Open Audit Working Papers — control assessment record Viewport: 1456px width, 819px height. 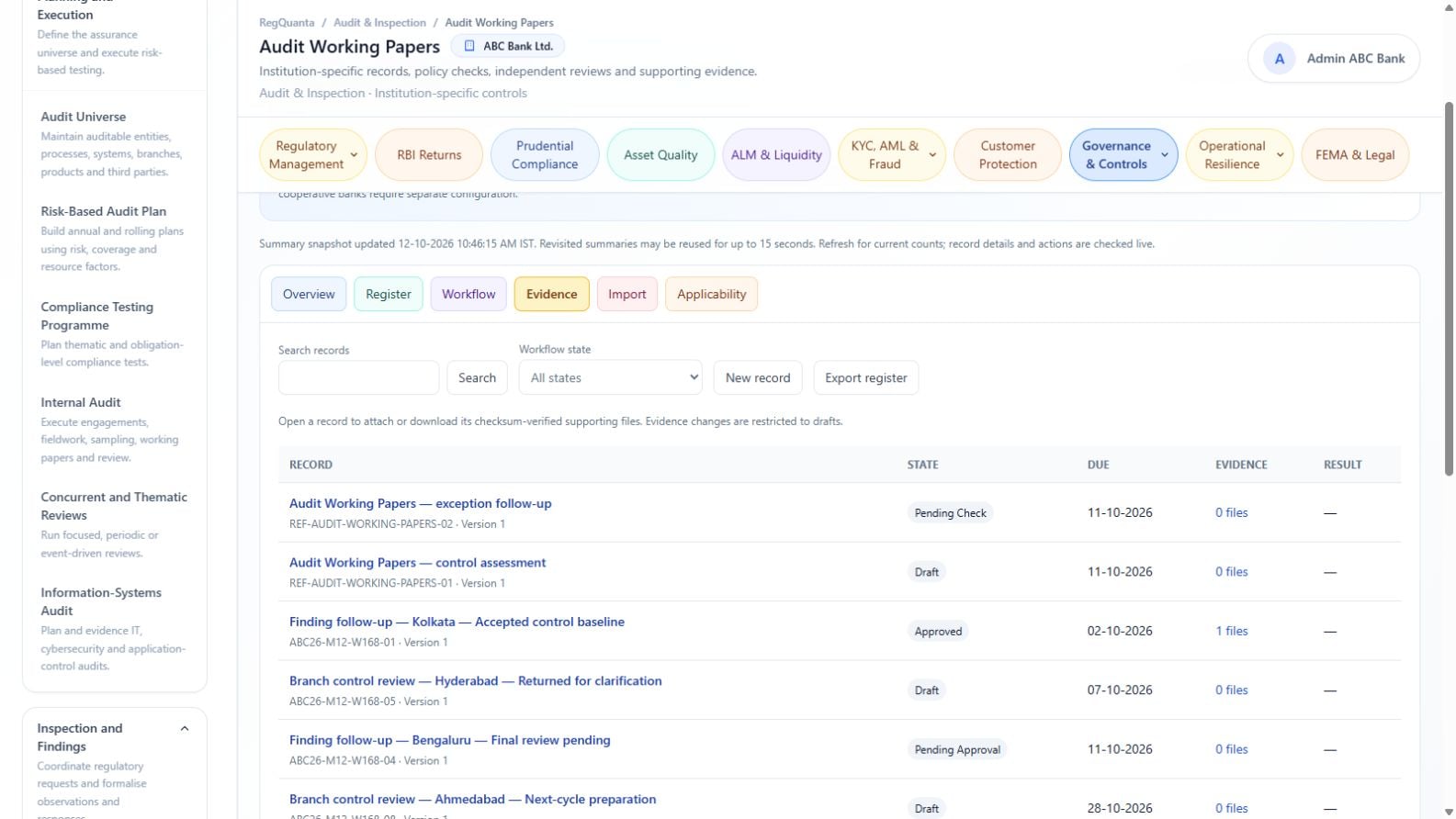click(418, 563)
